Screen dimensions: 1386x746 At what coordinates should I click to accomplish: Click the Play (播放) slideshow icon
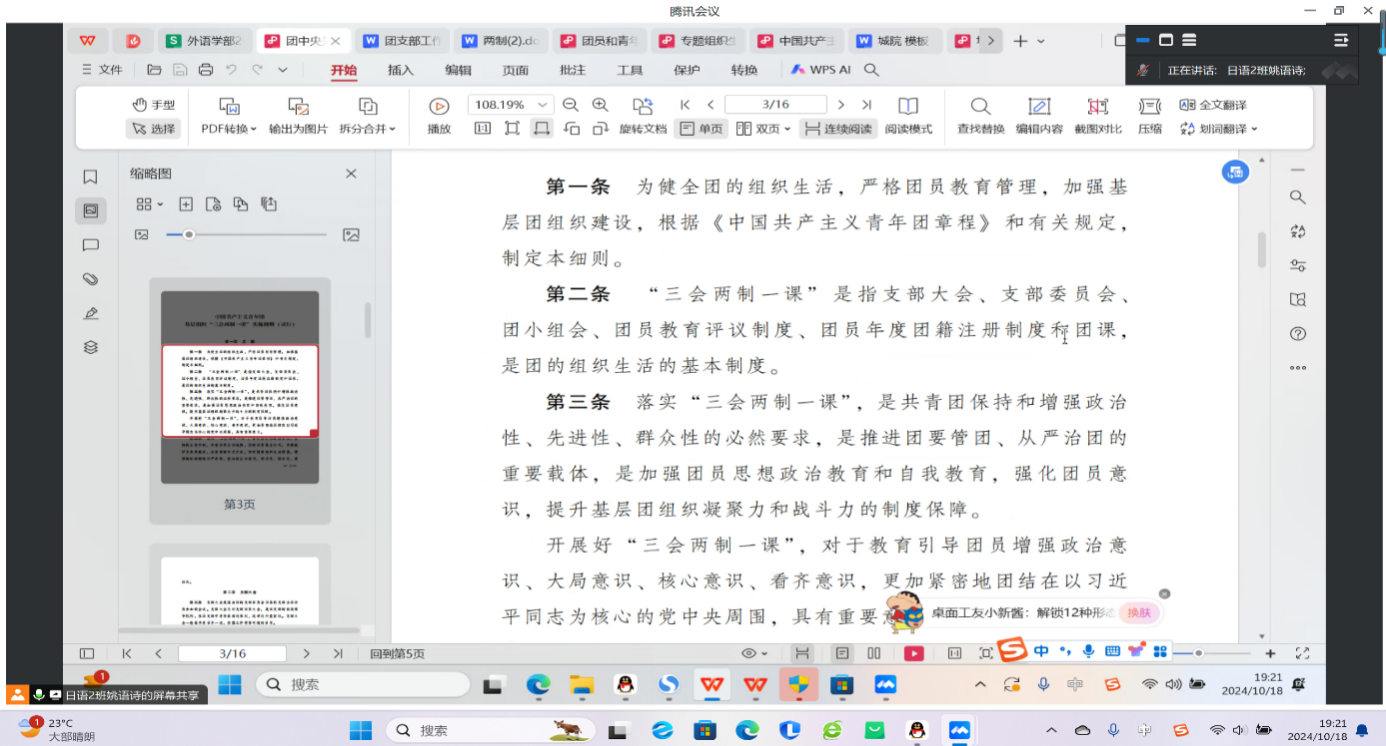pos(438,106)
